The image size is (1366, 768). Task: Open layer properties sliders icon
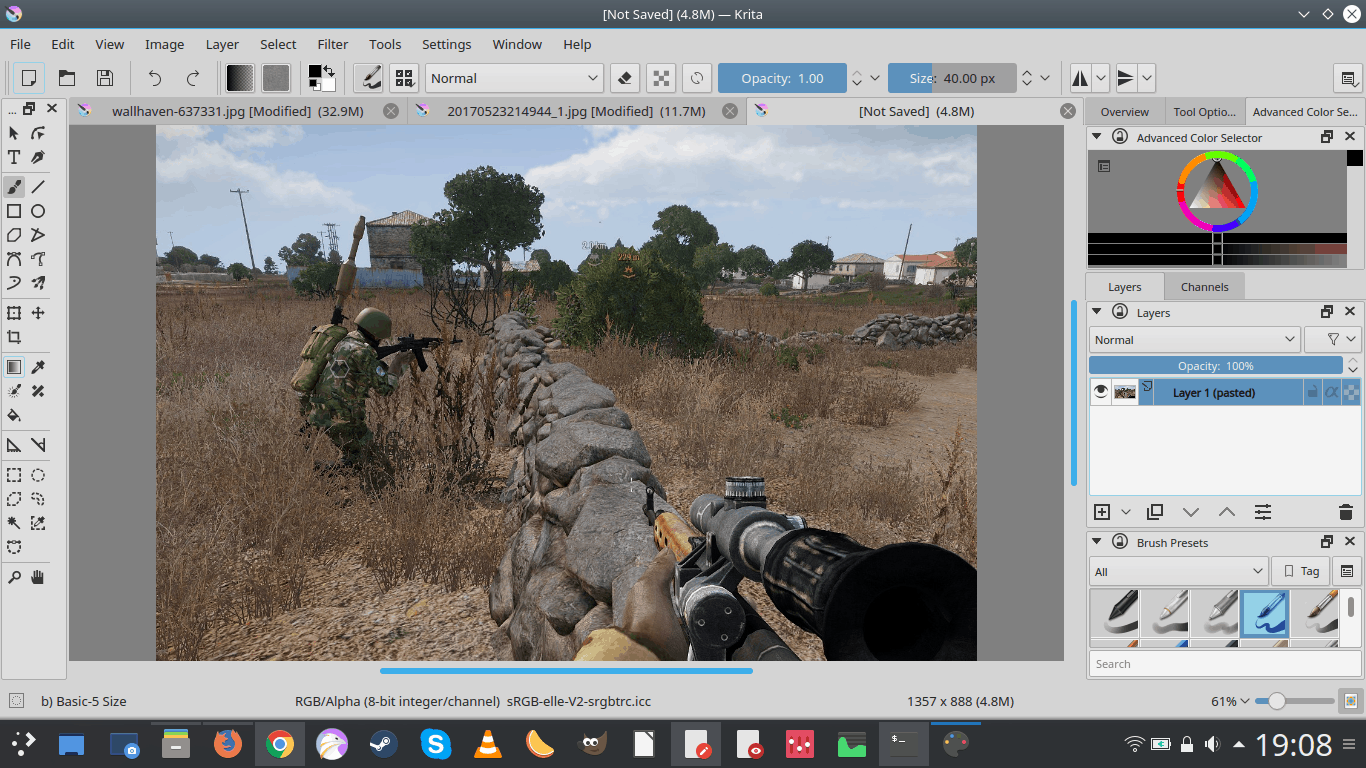pyautogui.click(x=1263, y=512)
